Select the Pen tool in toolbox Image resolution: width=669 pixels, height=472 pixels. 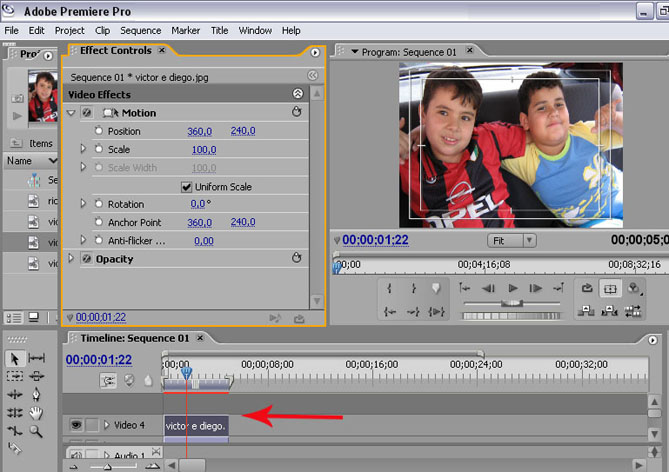tap(37, 394)
